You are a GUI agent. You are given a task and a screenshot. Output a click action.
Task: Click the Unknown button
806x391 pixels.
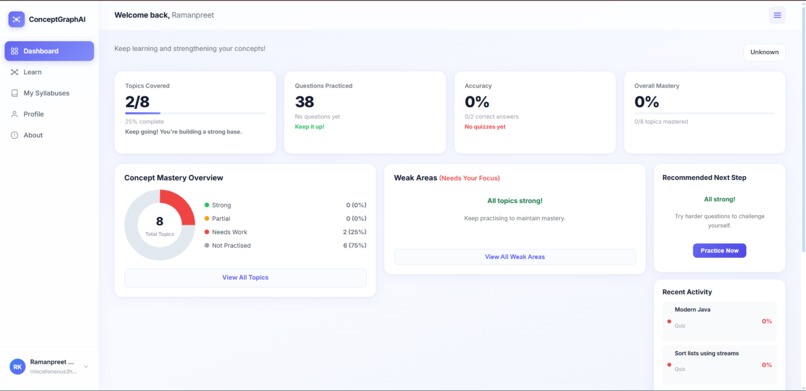tap(764, 52)
